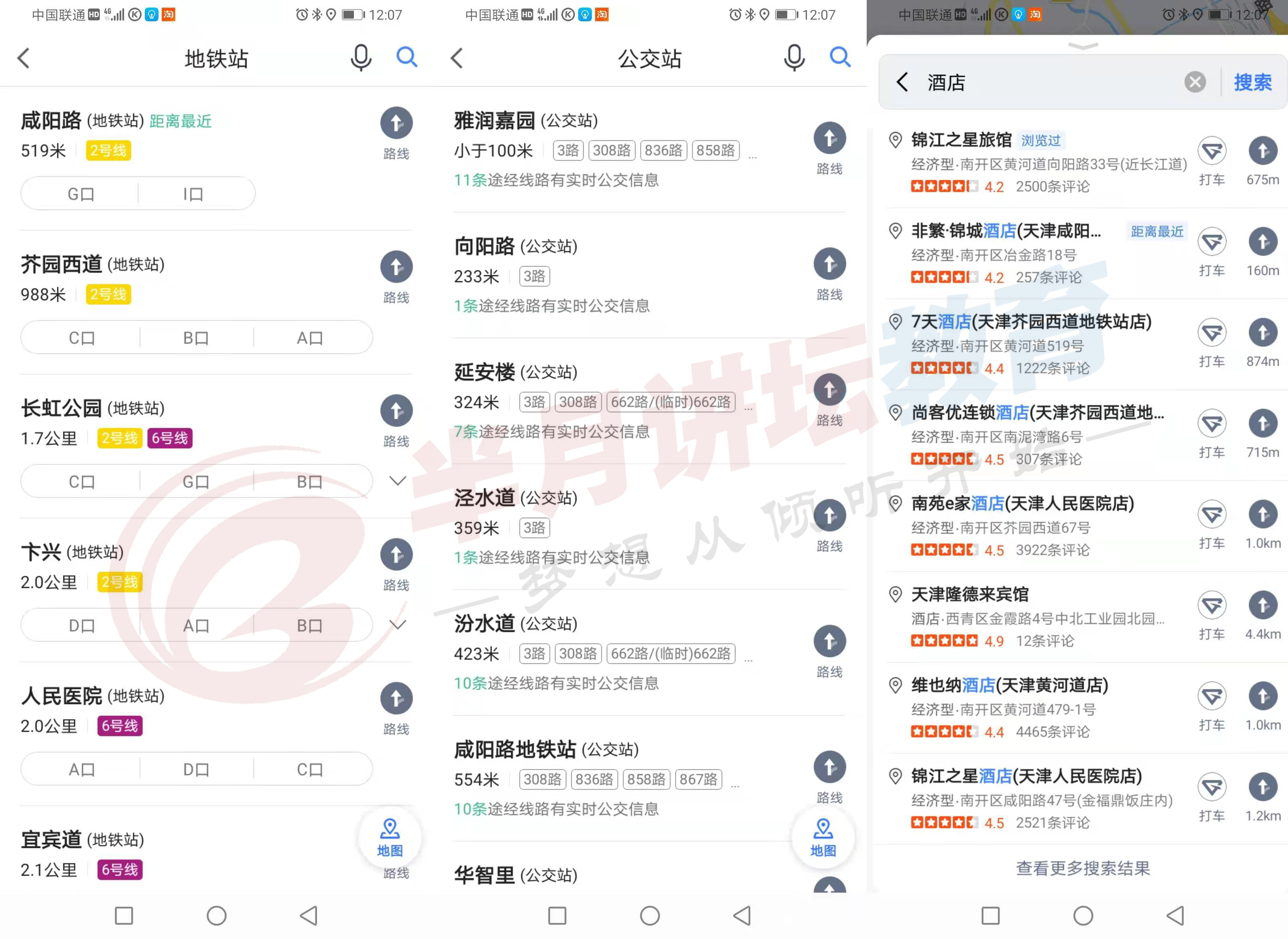Viewport: 1288px width, 939px height.
Task: Select A口 exit of 芥园西道 station
Action: click(x=310, y=337)
